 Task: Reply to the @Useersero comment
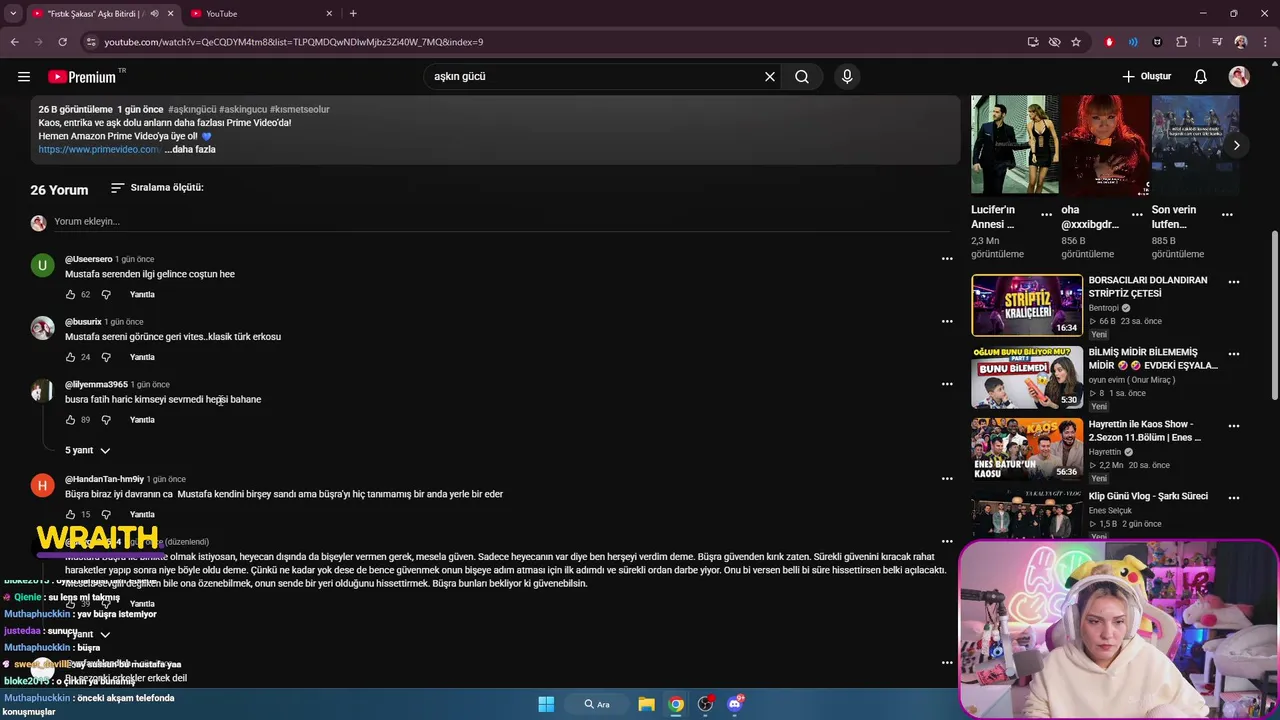click(142, 294)
